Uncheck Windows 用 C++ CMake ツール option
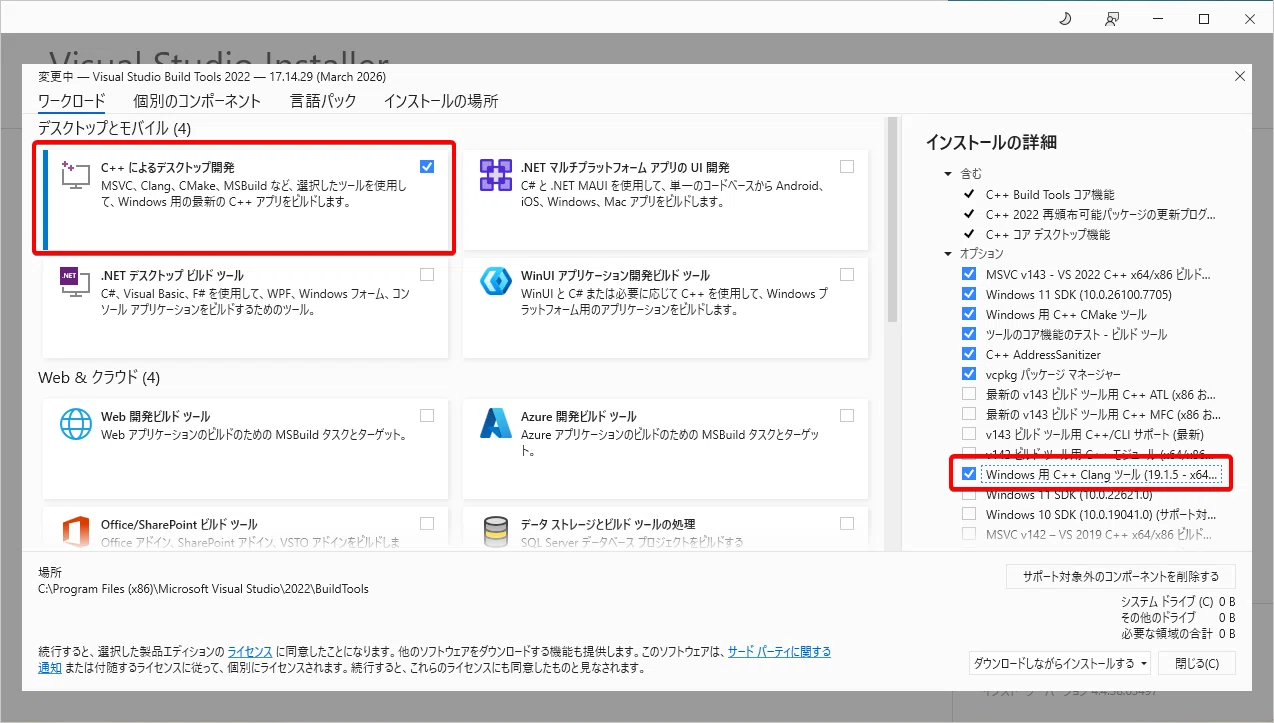The width and height of the screenshot is (1274, 723). tap(968, 314)
